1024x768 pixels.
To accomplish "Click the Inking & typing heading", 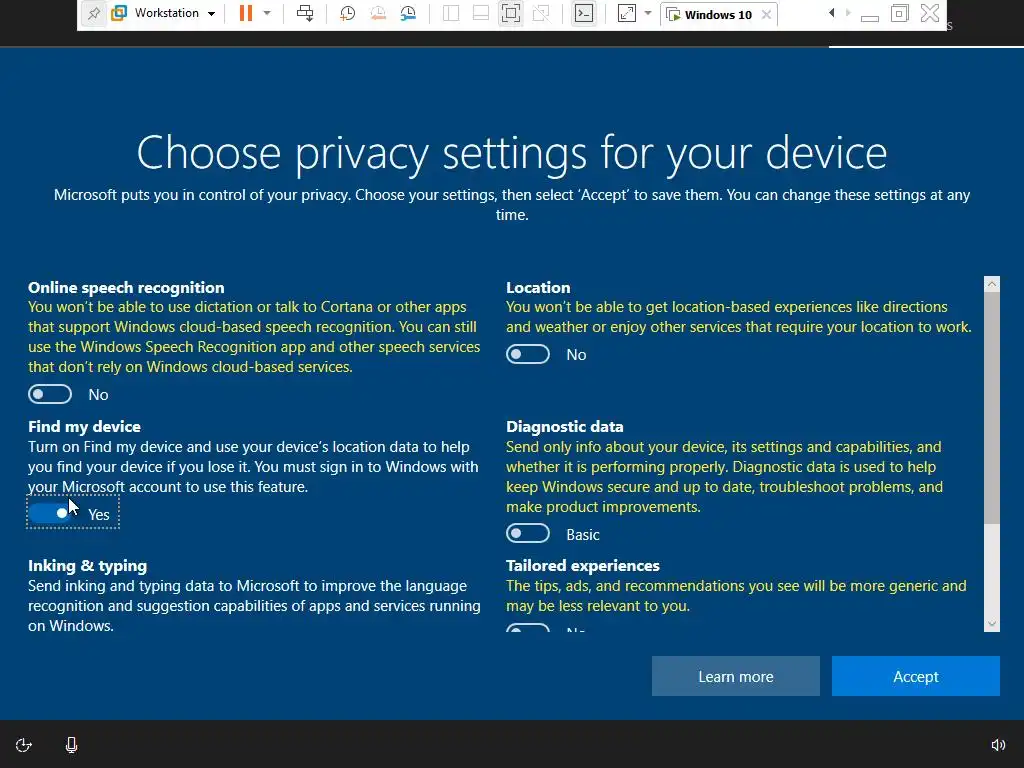I will pyautogui.click(x=88, y=566).
